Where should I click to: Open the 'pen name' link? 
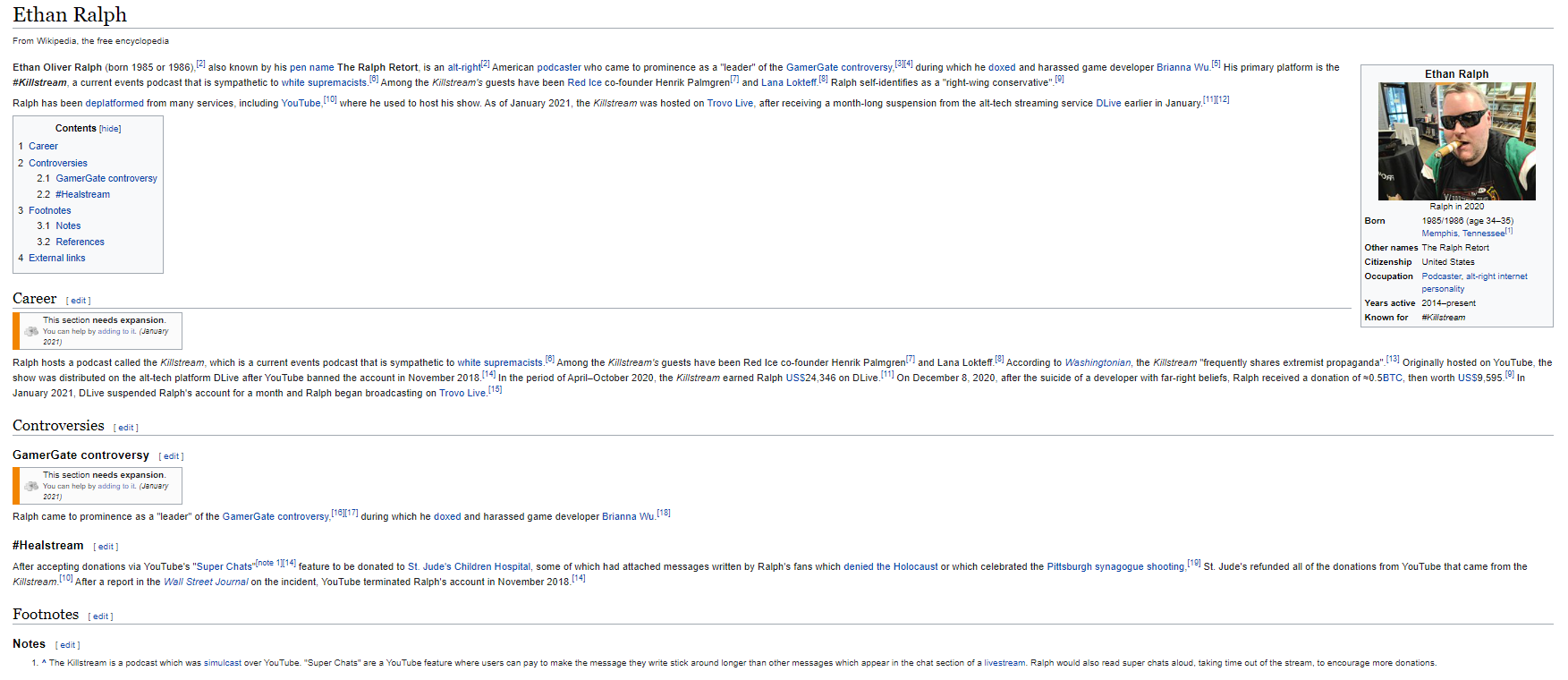click(x=311, y=67)
